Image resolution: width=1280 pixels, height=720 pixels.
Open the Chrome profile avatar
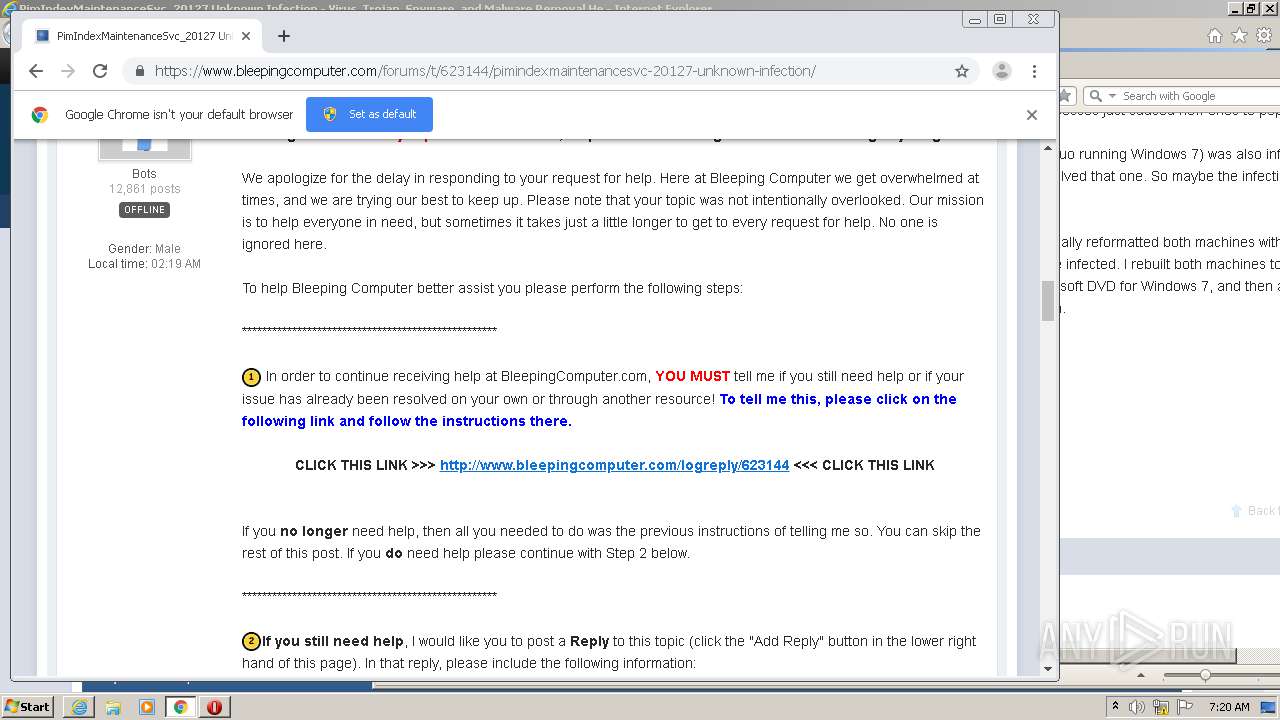point(1001,71)
